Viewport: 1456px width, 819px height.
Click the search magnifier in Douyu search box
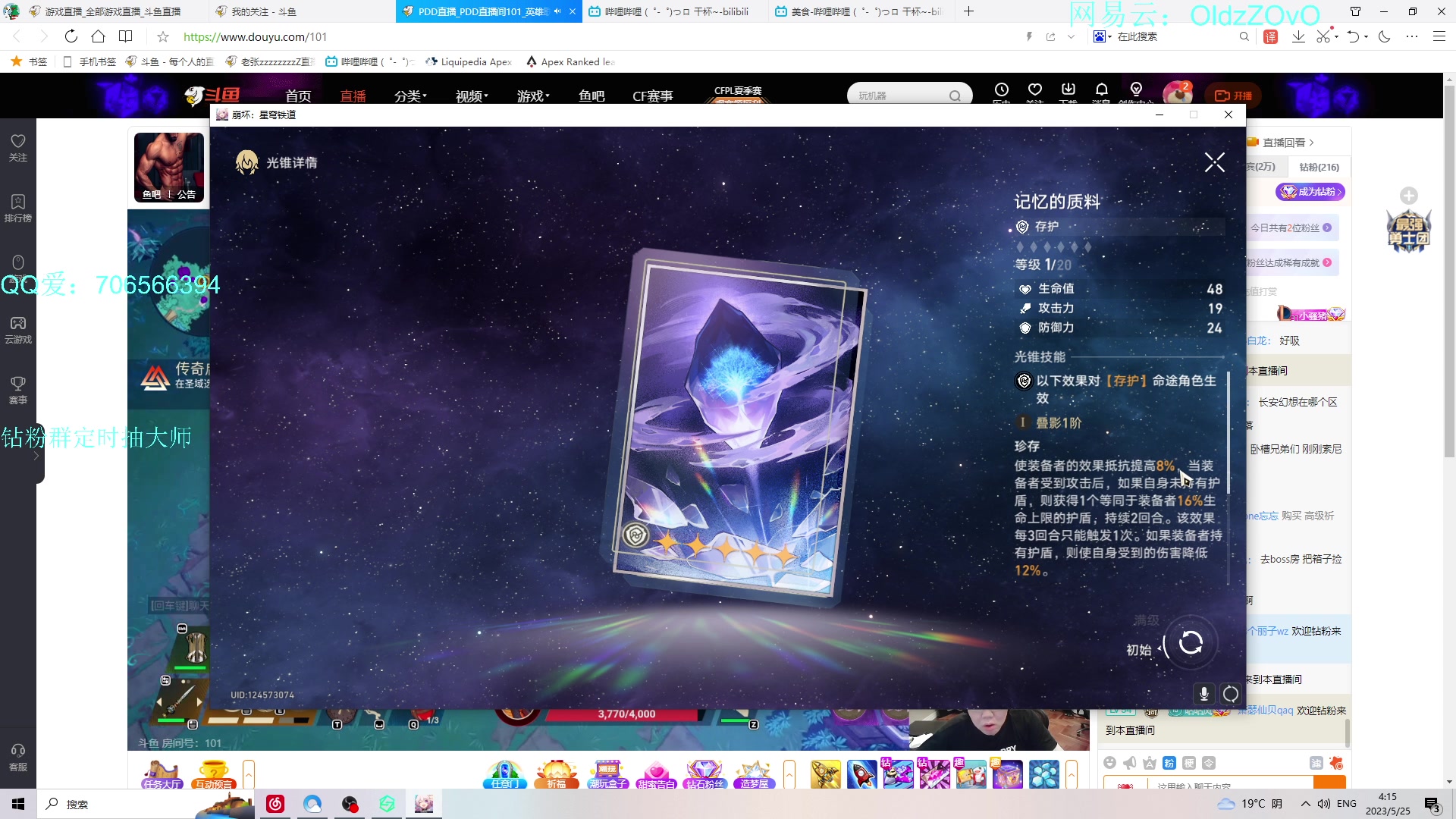955,96
